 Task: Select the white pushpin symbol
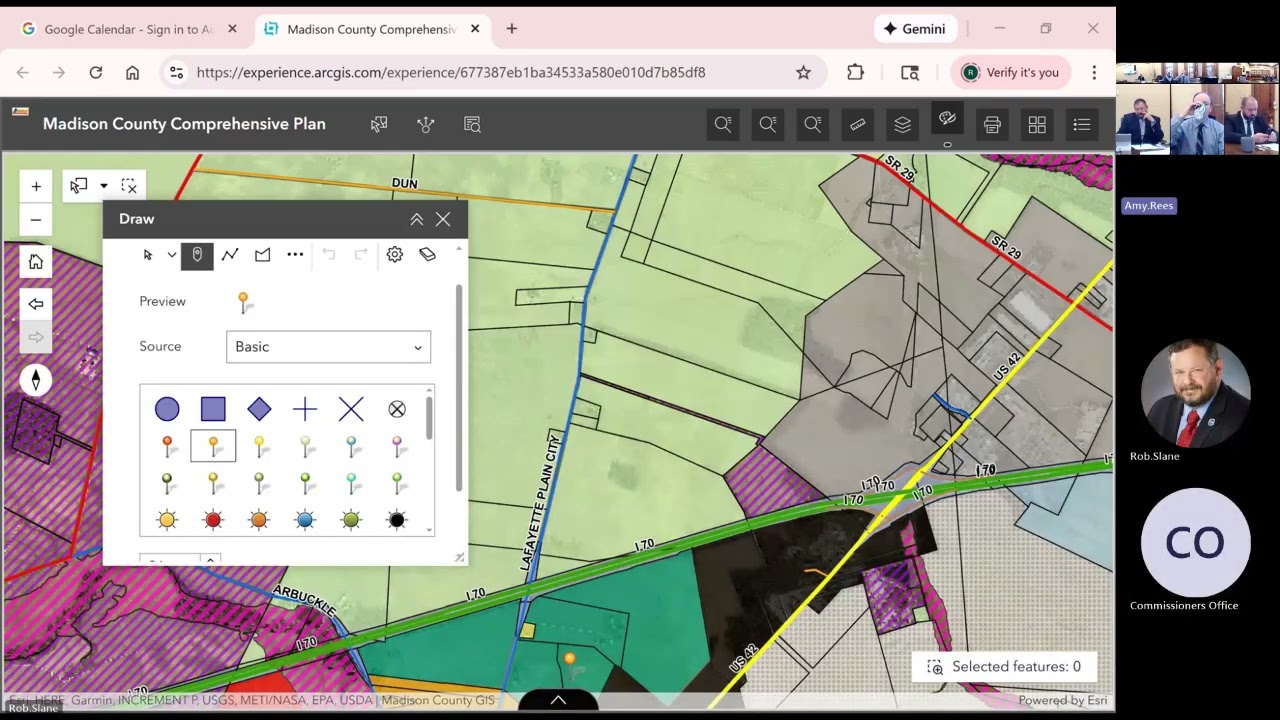coord(305,446)
